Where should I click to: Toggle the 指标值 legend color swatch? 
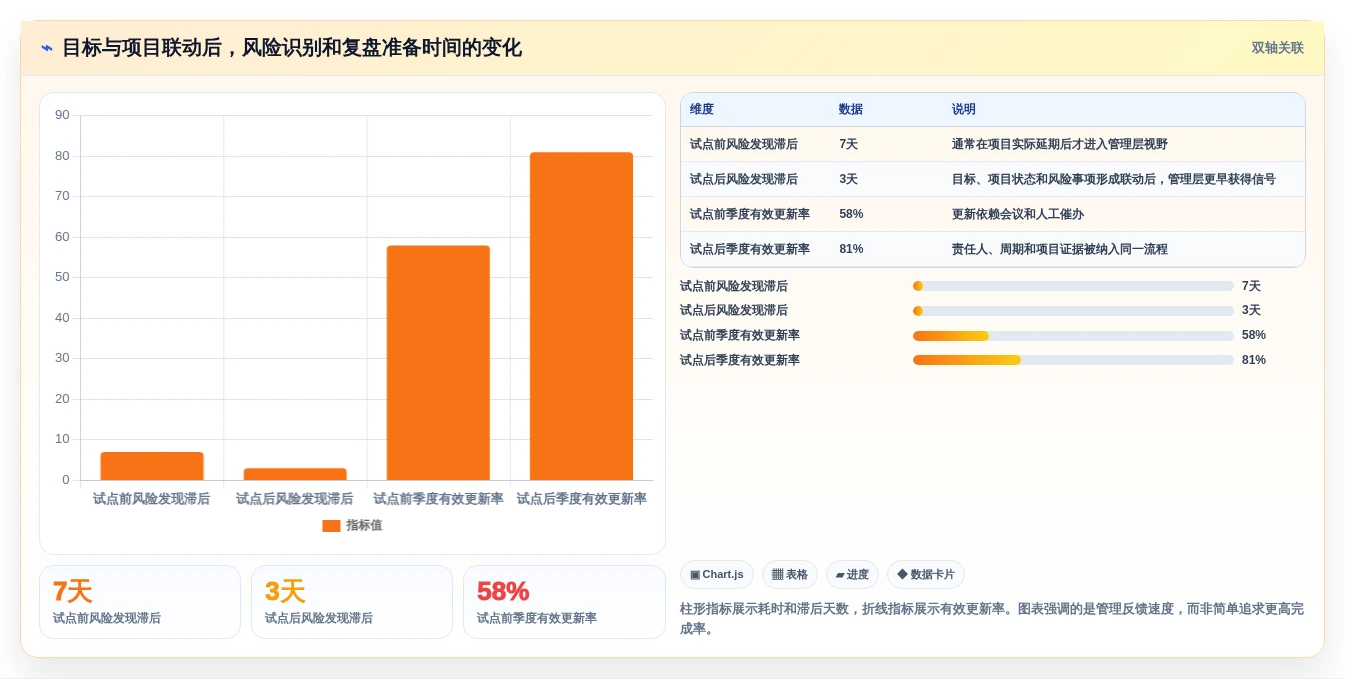(x=331, y=526)
